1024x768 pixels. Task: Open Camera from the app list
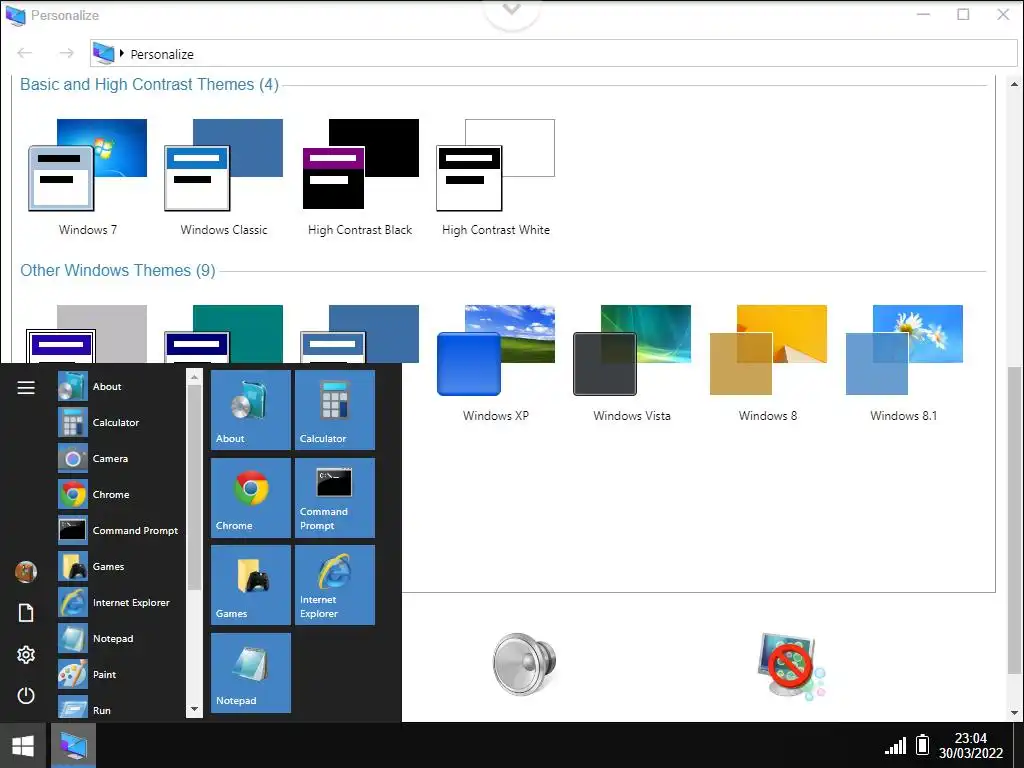pos(120,458)
